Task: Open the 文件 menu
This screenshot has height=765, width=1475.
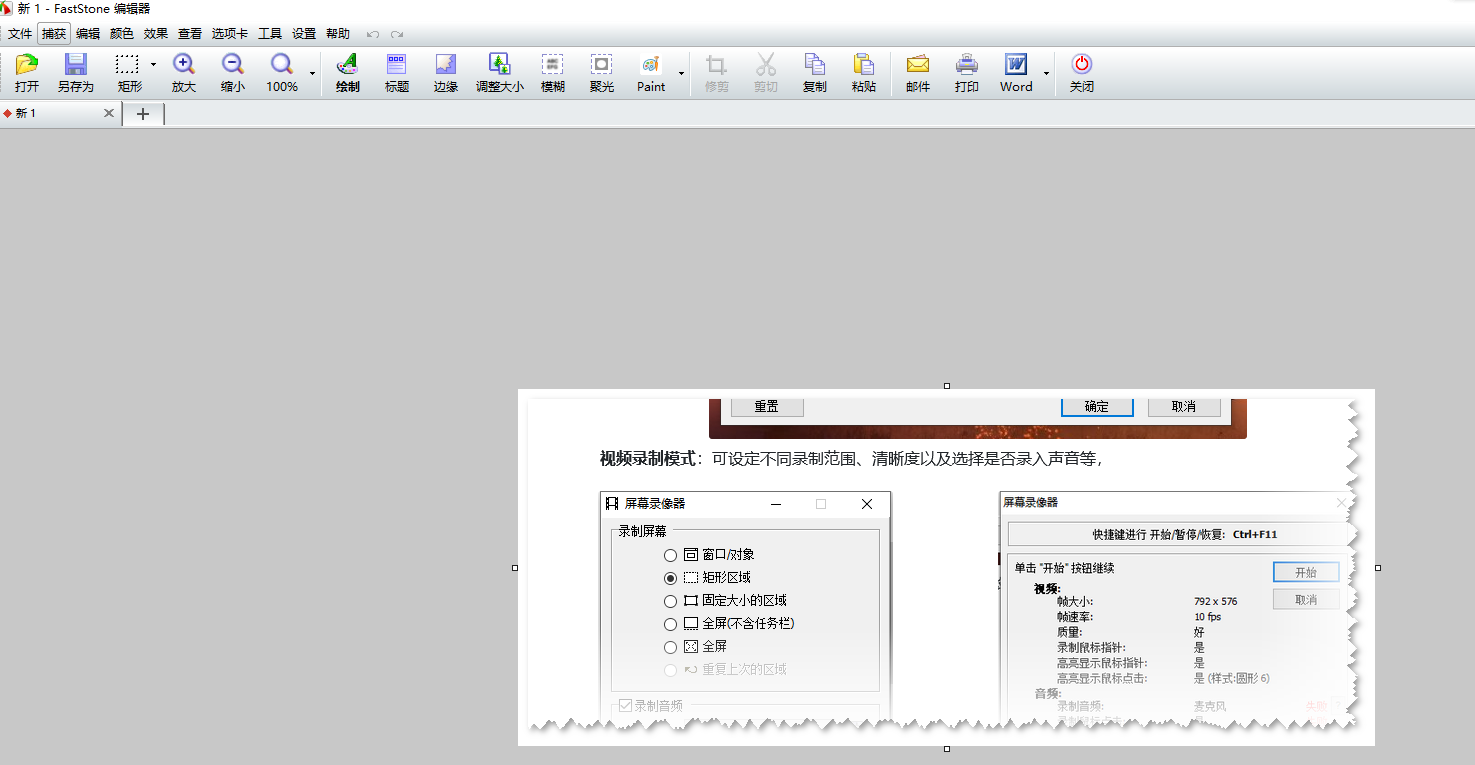Action: pos(20,33)
